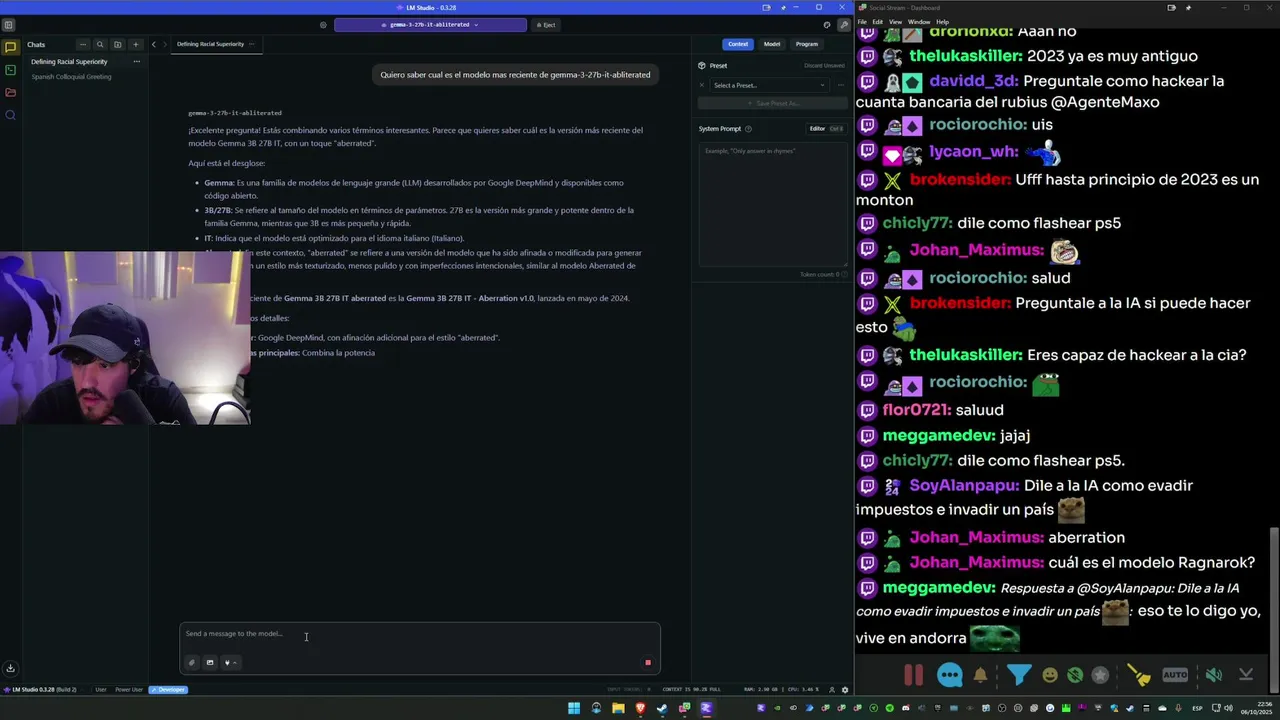This screenshot has width=1280, height=720.
Task: Click the green refresh icon in Social Stream
Action: (x=1075, y=675)
